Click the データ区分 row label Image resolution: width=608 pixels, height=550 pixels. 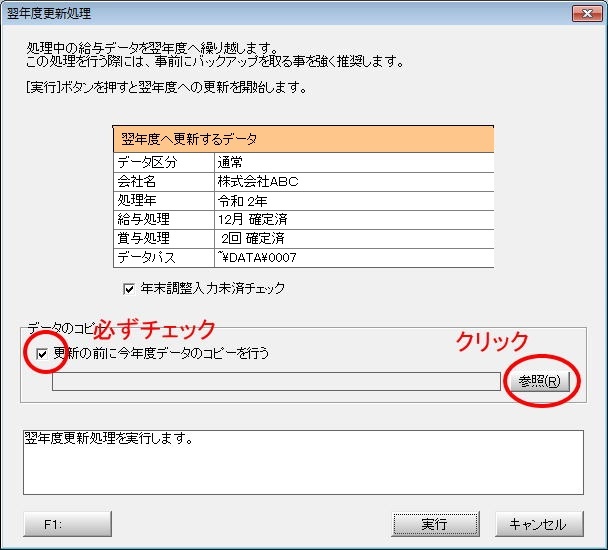click(x=164, y=162)
